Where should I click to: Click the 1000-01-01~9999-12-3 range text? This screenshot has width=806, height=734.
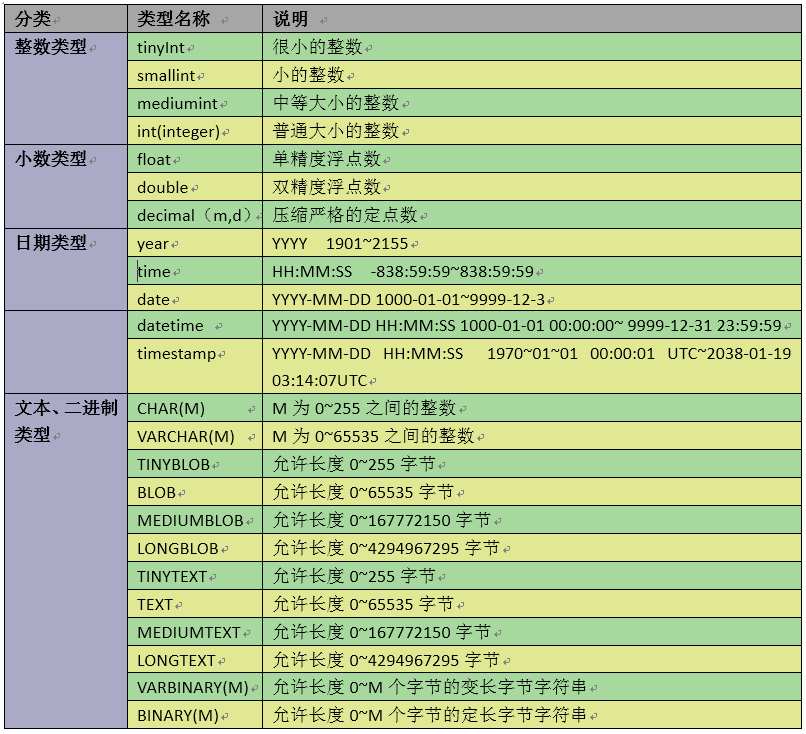pyautogui.click(x=460, y=299)
